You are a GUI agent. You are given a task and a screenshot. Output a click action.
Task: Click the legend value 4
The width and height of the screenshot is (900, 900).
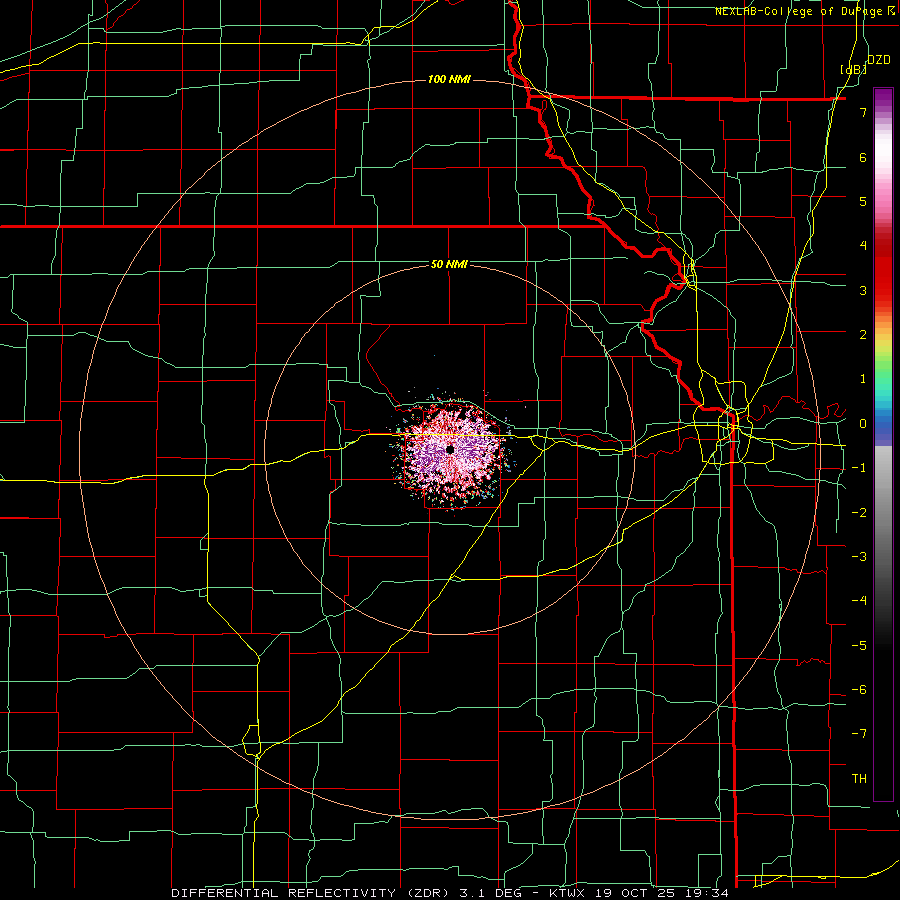coord(863,245)
